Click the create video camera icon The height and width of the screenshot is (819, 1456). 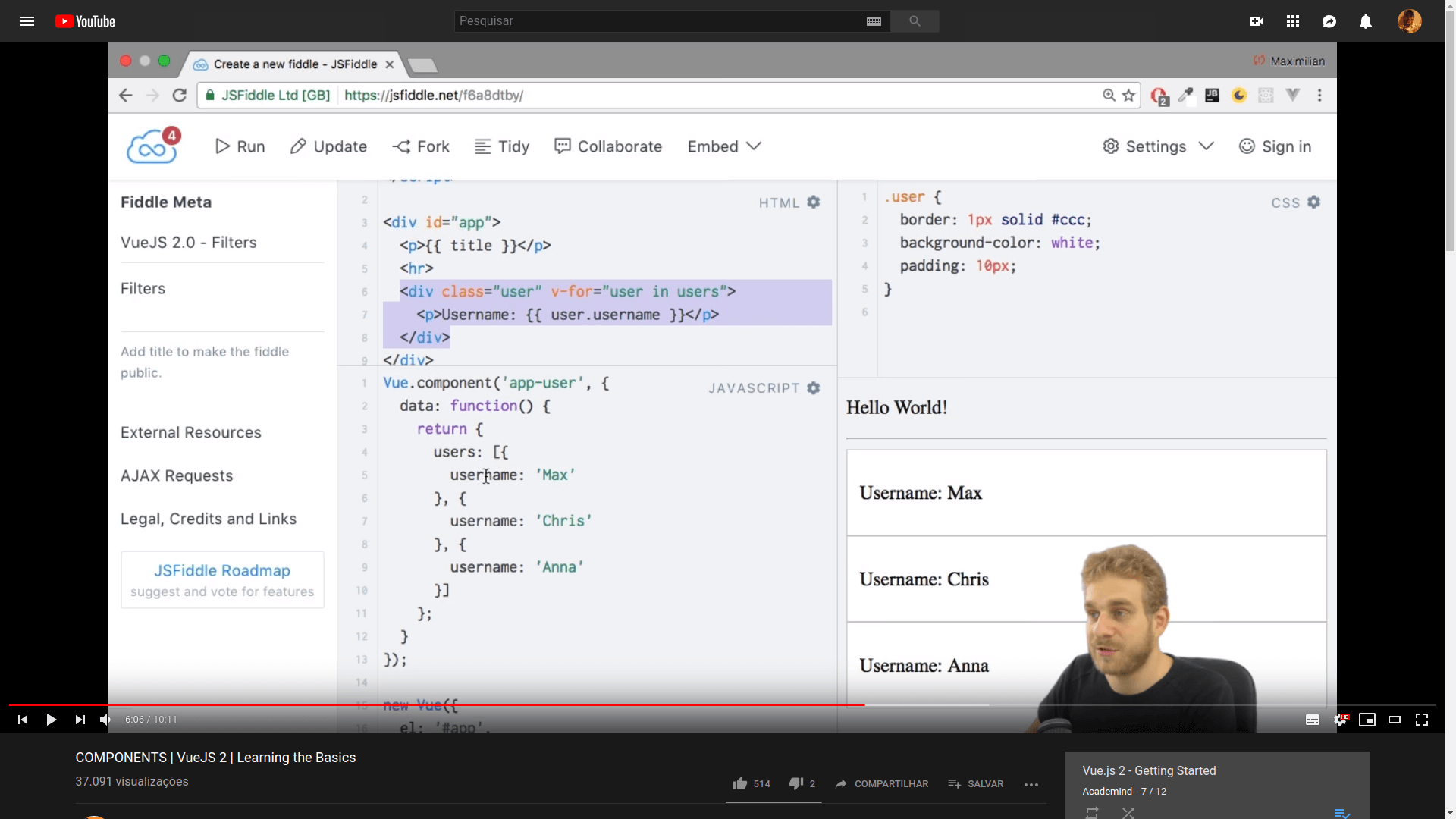point(1257,21)
